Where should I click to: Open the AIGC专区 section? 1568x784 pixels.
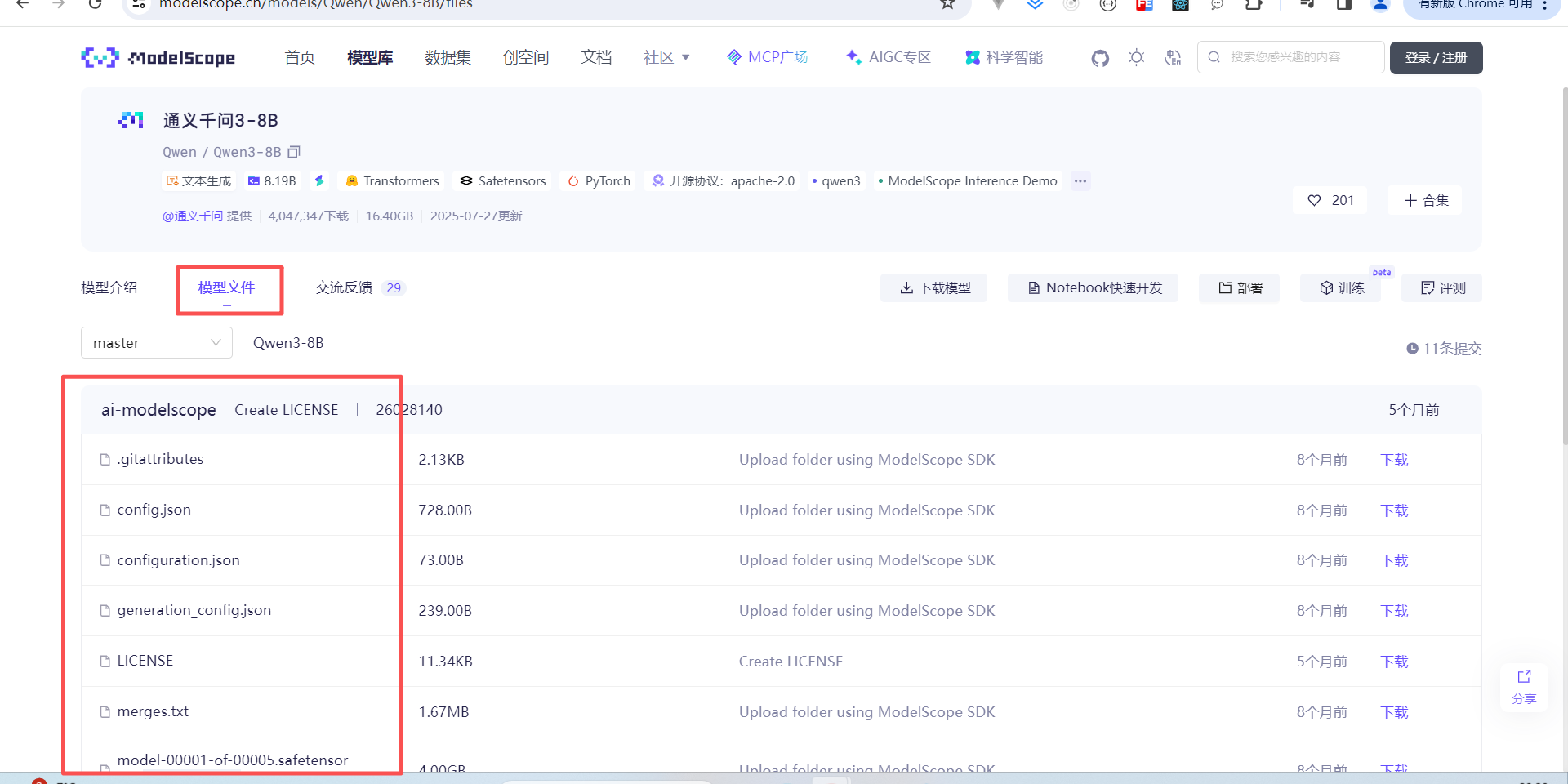[x=889, y=57]
